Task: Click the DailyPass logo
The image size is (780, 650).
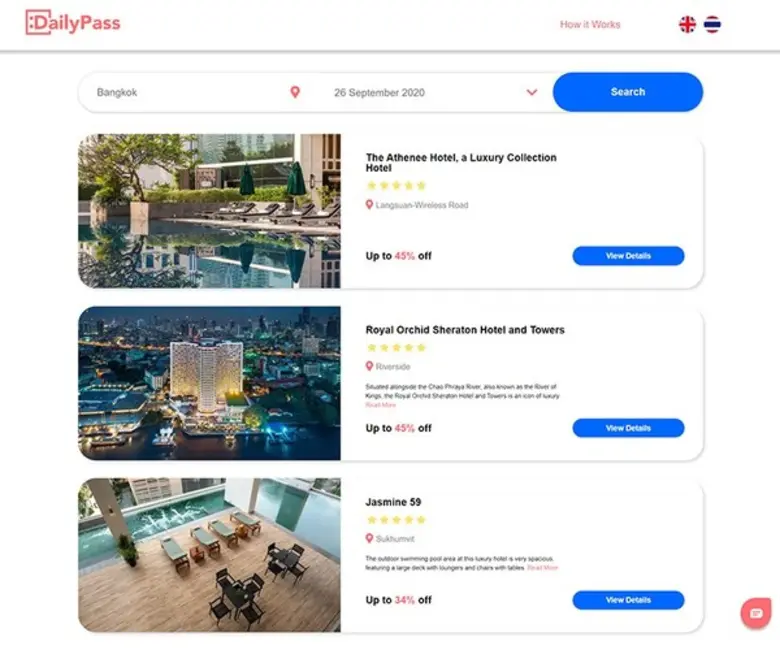Action: [73, 23]
